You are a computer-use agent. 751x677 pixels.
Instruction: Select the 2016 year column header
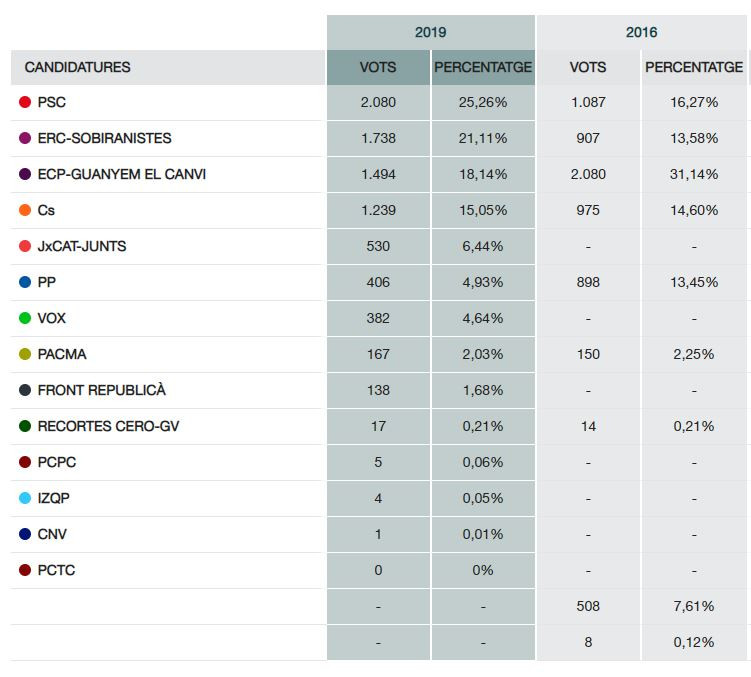pyautogui.click(x=641, y=32)
